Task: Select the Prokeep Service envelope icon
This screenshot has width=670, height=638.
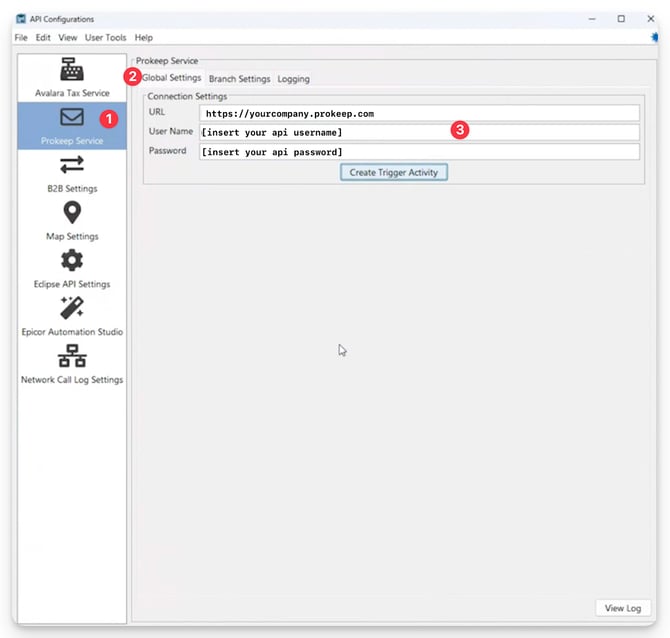Action: [72, 118]
